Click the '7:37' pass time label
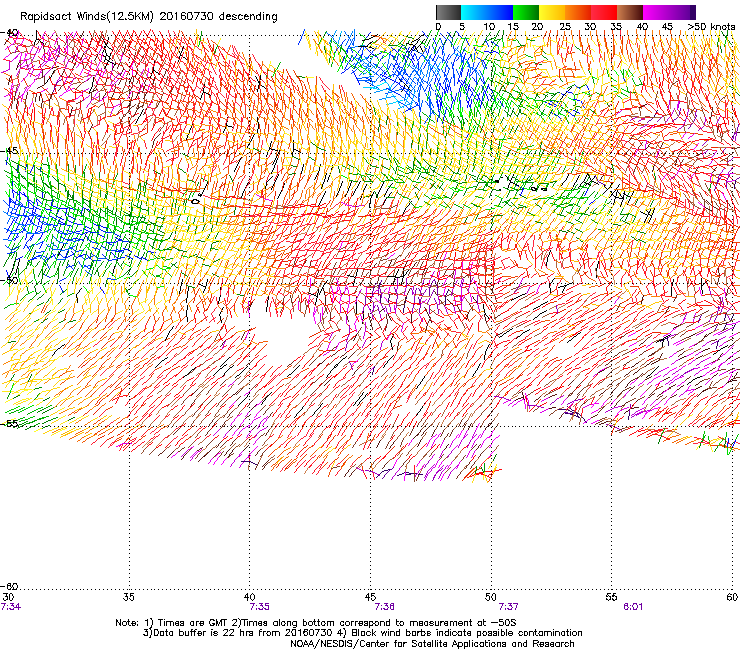This screenshot has height=650, width=740. coord(508,607)
